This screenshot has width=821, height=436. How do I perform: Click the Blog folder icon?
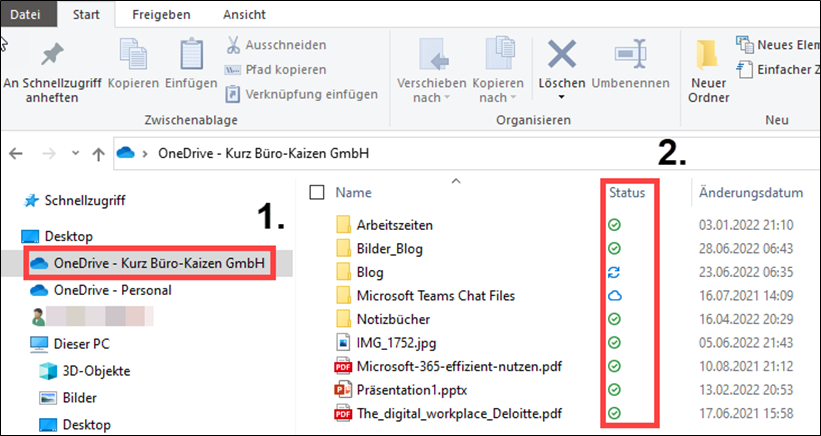[x=343, y=272]
